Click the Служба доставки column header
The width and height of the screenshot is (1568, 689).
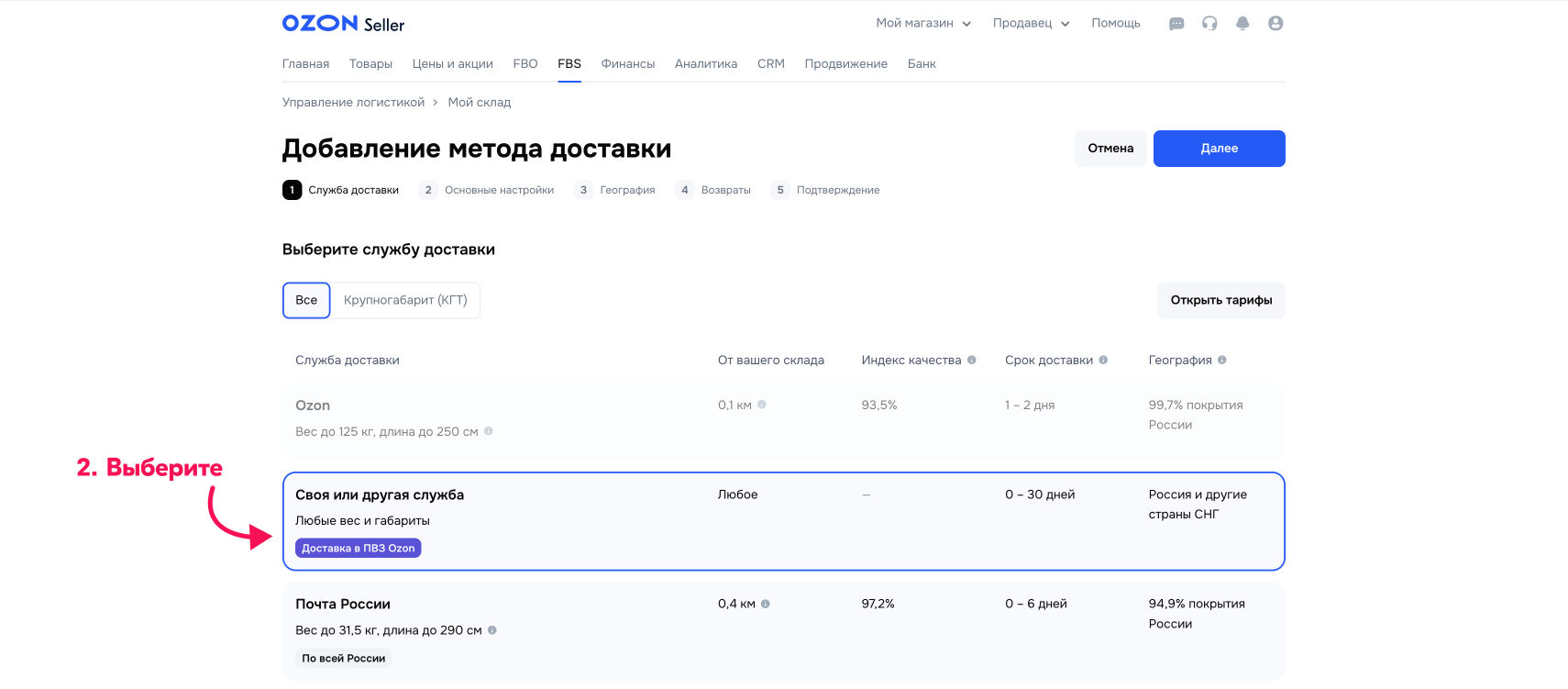(348, 361)
